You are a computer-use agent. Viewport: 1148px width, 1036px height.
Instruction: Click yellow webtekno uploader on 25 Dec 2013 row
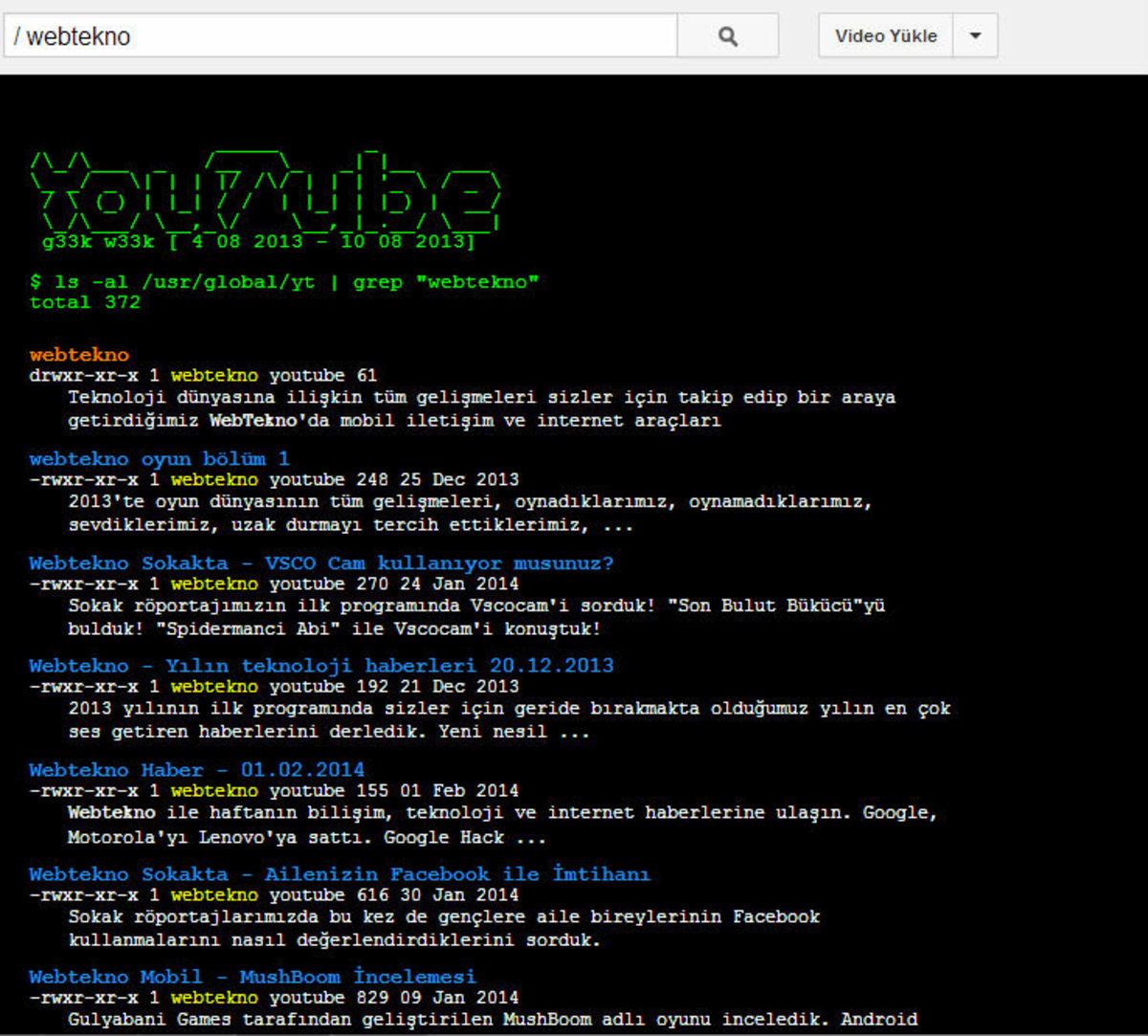click(x=214, y=479)
